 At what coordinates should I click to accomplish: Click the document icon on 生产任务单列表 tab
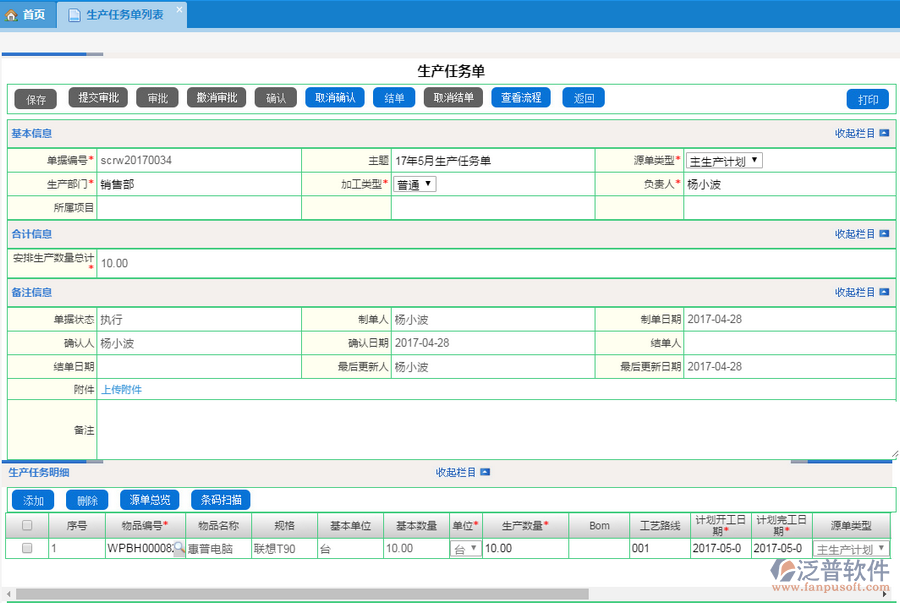click(x=74, y=15)
